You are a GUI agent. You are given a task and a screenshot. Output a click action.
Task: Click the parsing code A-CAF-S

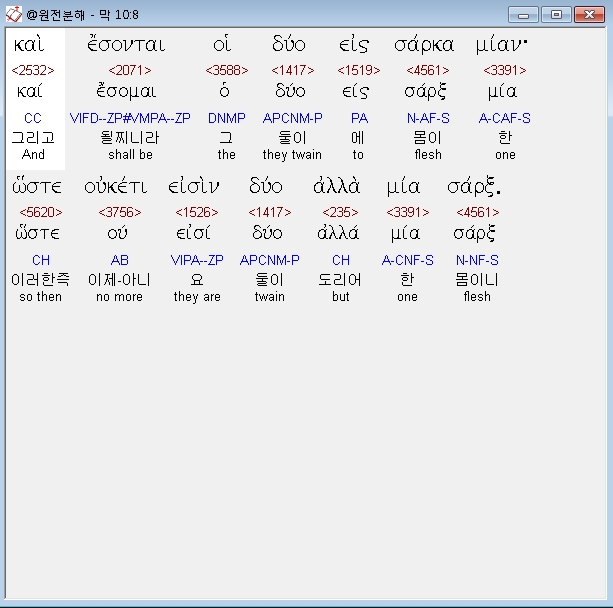point(505,118)
